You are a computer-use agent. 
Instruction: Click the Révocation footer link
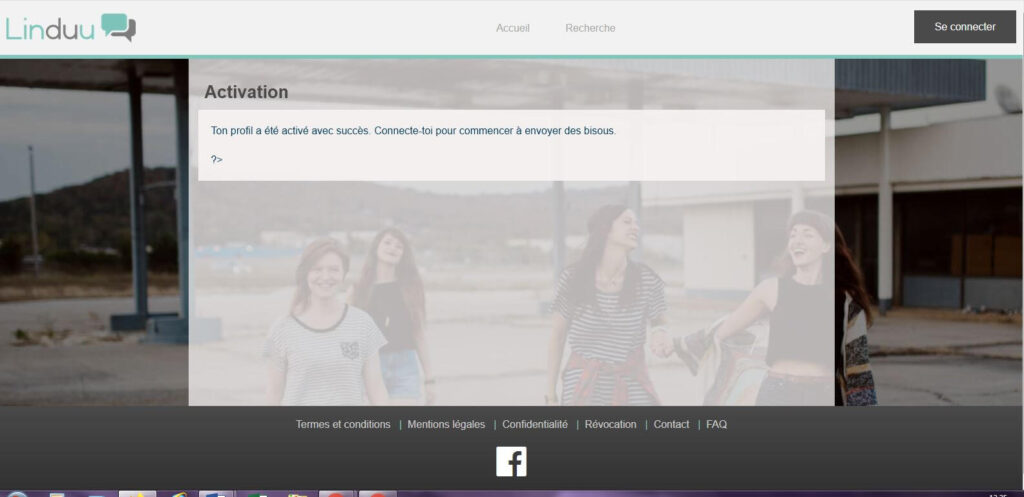tap(610, 424)
